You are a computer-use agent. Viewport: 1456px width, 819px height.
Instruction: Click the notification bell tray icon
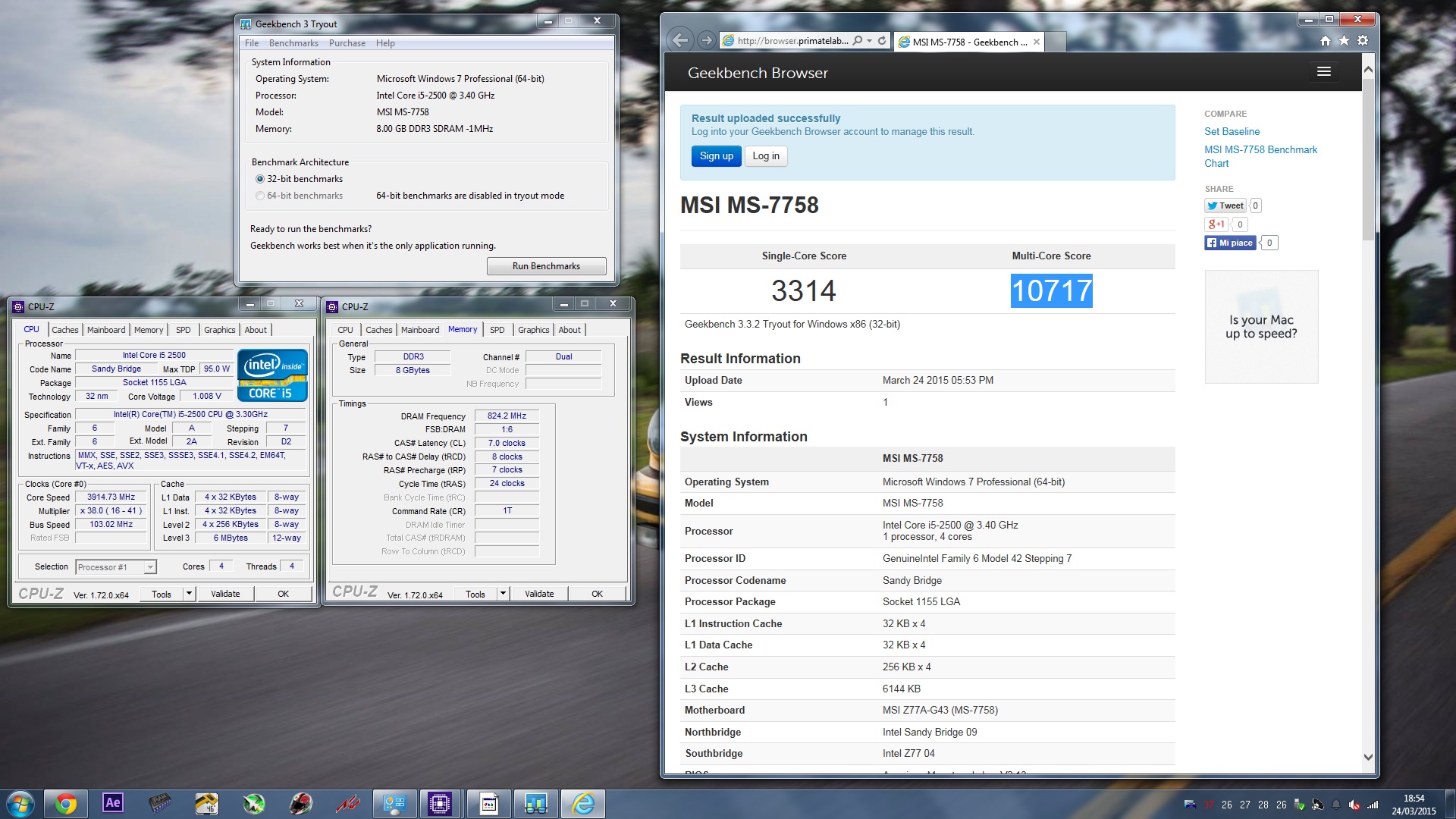1335,805
